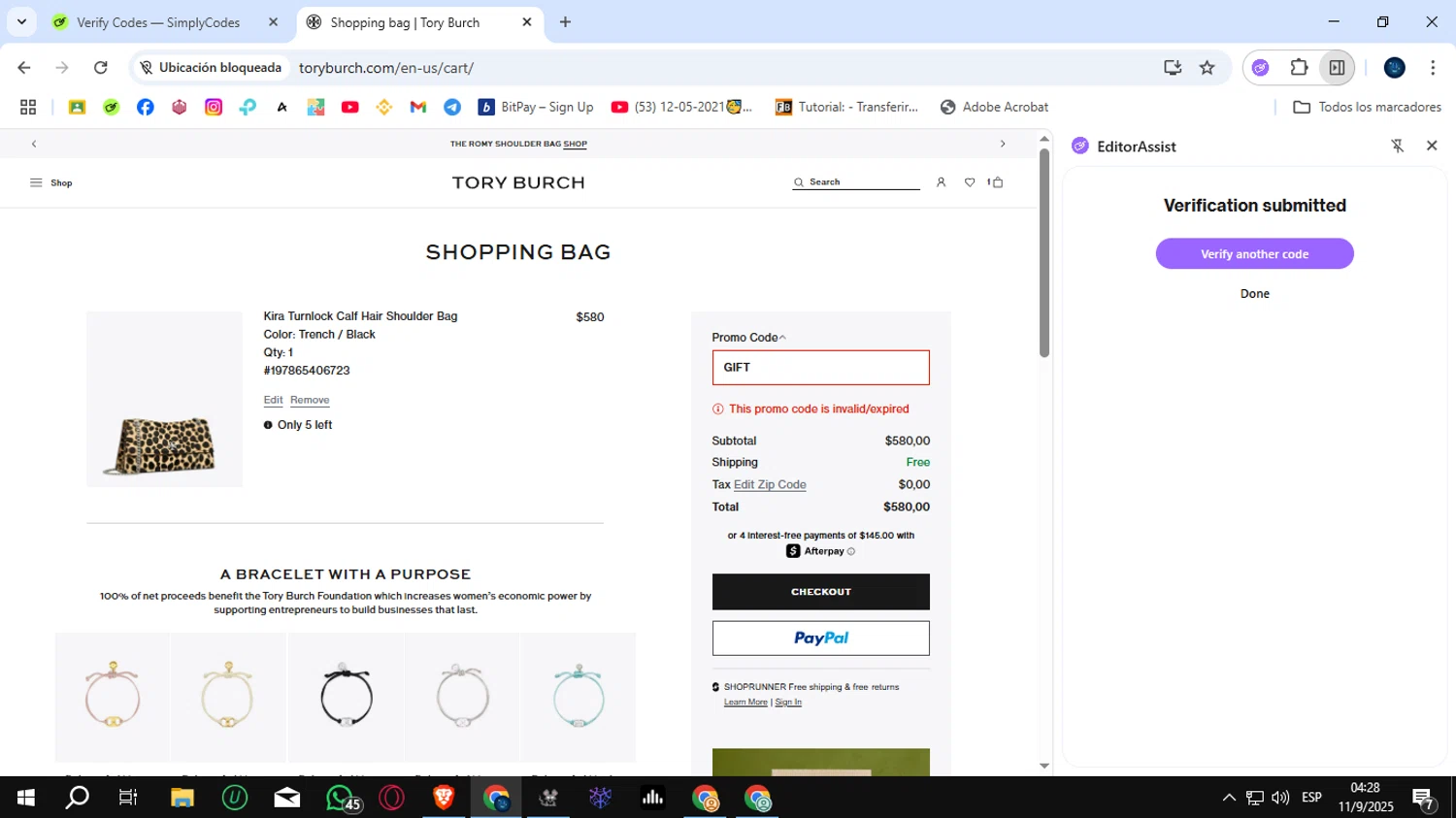Show next announcement banner with right arrow

click(x=1003, y=144)
